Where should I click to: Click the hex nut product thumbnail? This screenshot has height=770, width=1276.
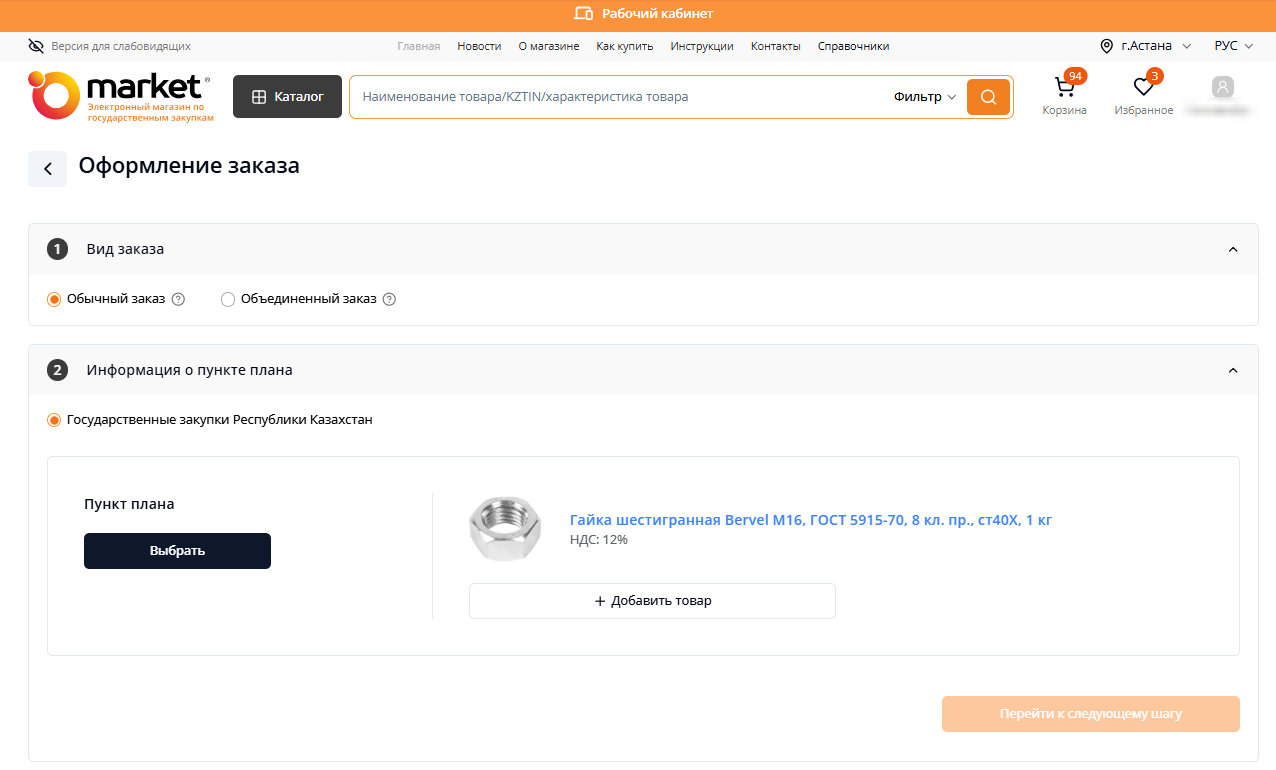pos(505,528)
